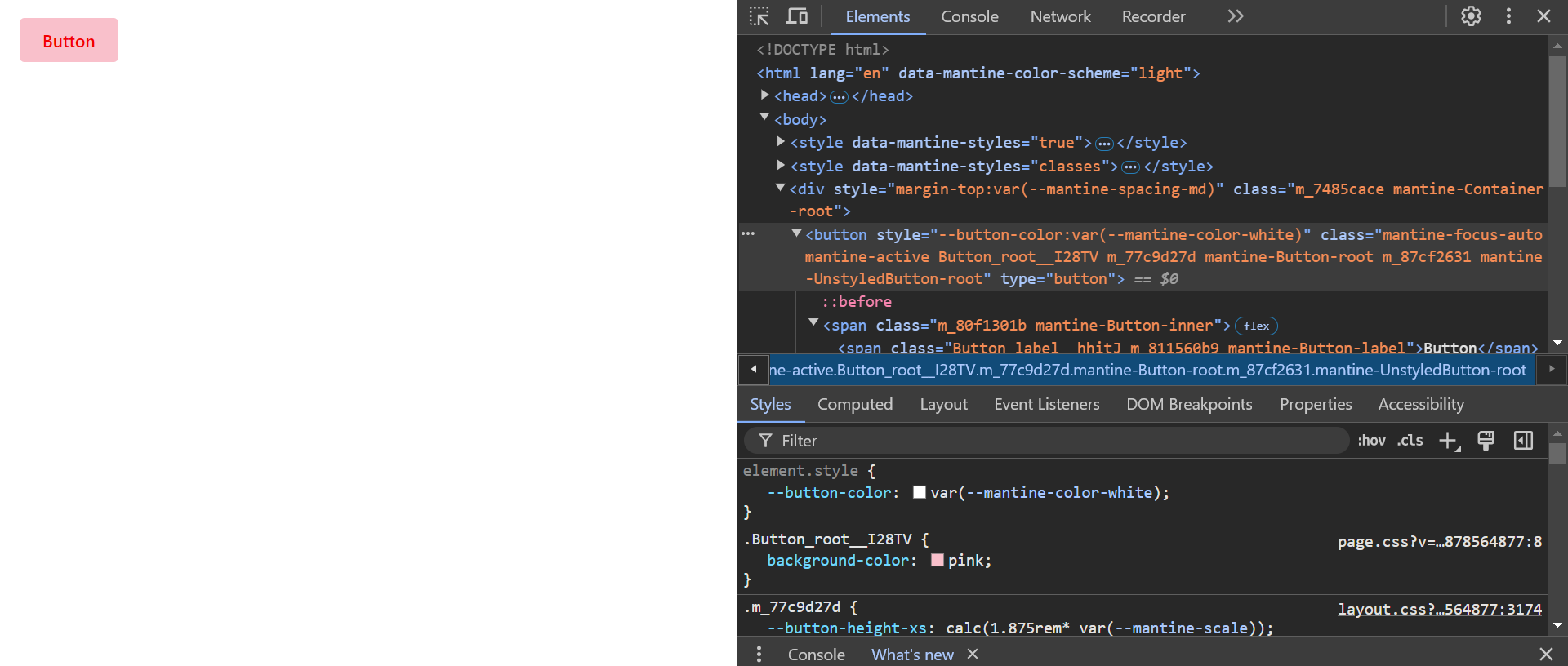The height and width of the screenshot is (666, 1568).
Task: Click ellipsis badge inside head element
Action: pyautogui.click(x=839, y=97)
